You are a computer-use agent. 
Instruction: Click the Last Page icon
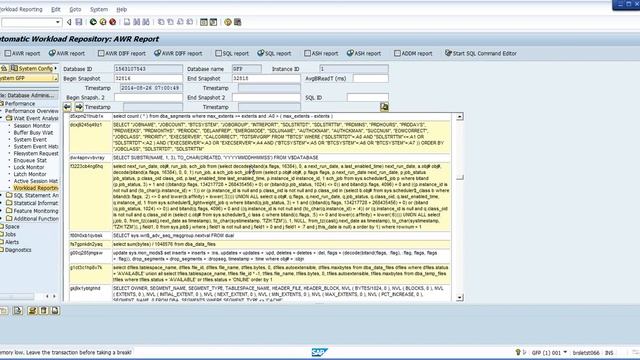click(190, 22)
